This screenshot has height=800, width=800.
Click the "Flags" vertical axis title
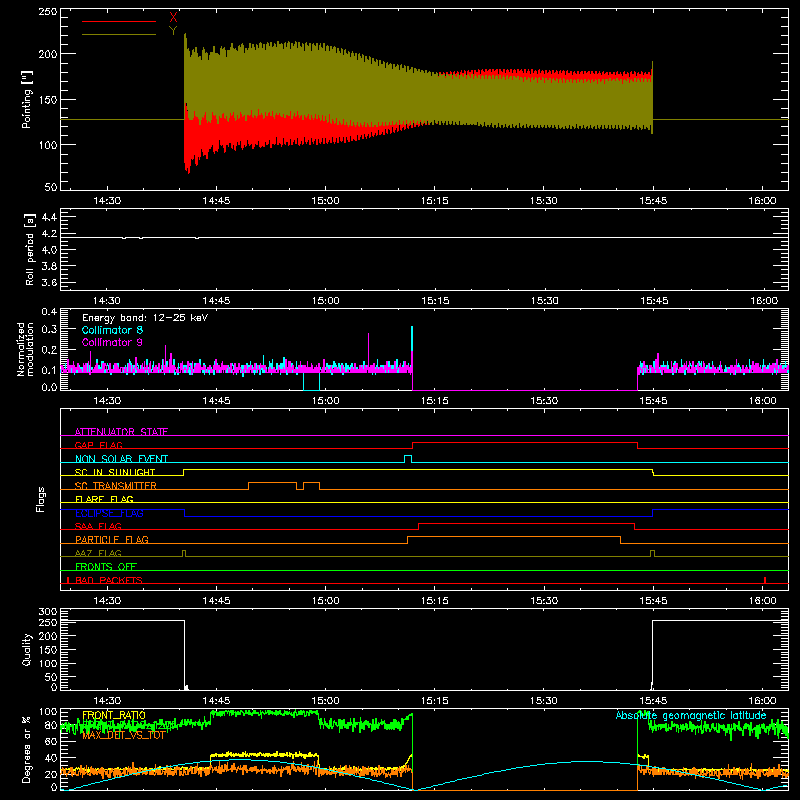(41, 499)
